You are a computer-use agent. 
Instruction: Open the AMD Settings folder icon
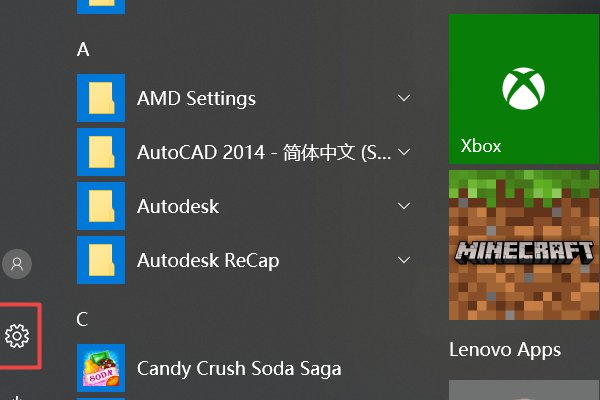coord(101,98)
